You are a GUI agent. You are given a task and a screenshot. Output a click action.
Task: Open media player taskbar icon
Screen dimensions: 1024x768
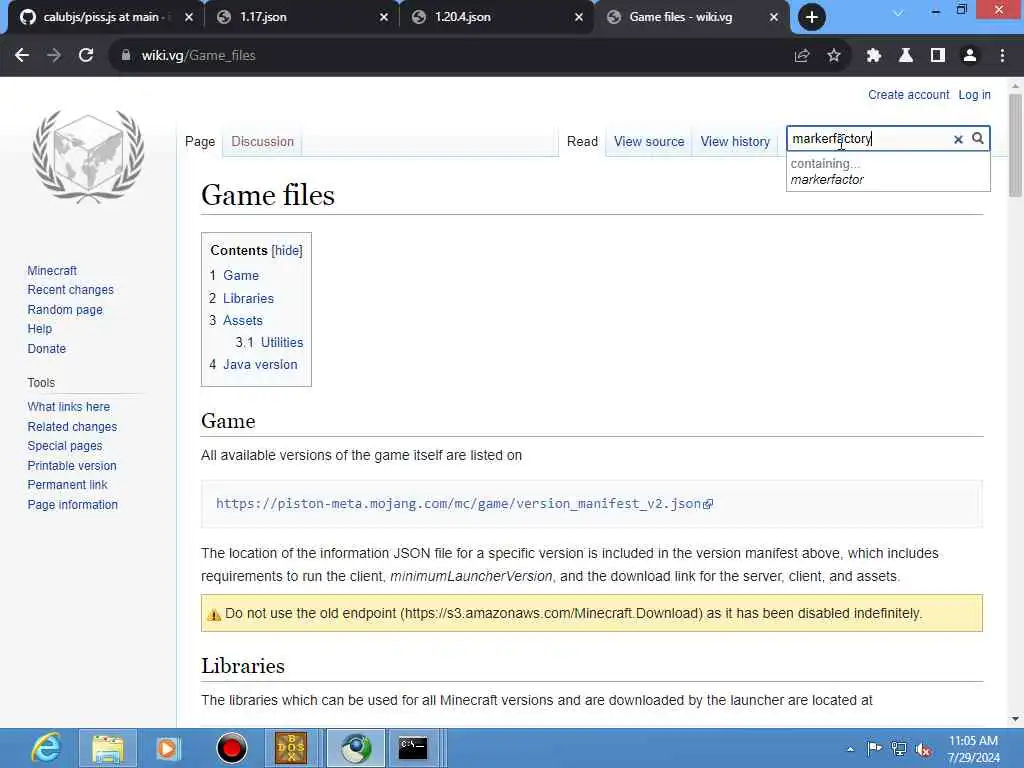point(168,748)
